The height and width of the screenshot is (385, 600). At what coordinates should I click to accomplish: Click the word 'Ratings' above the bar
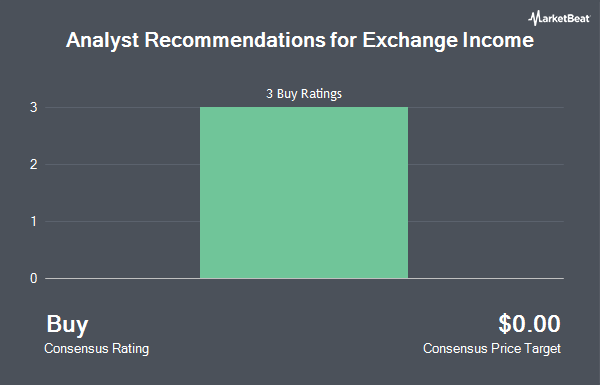321,94
